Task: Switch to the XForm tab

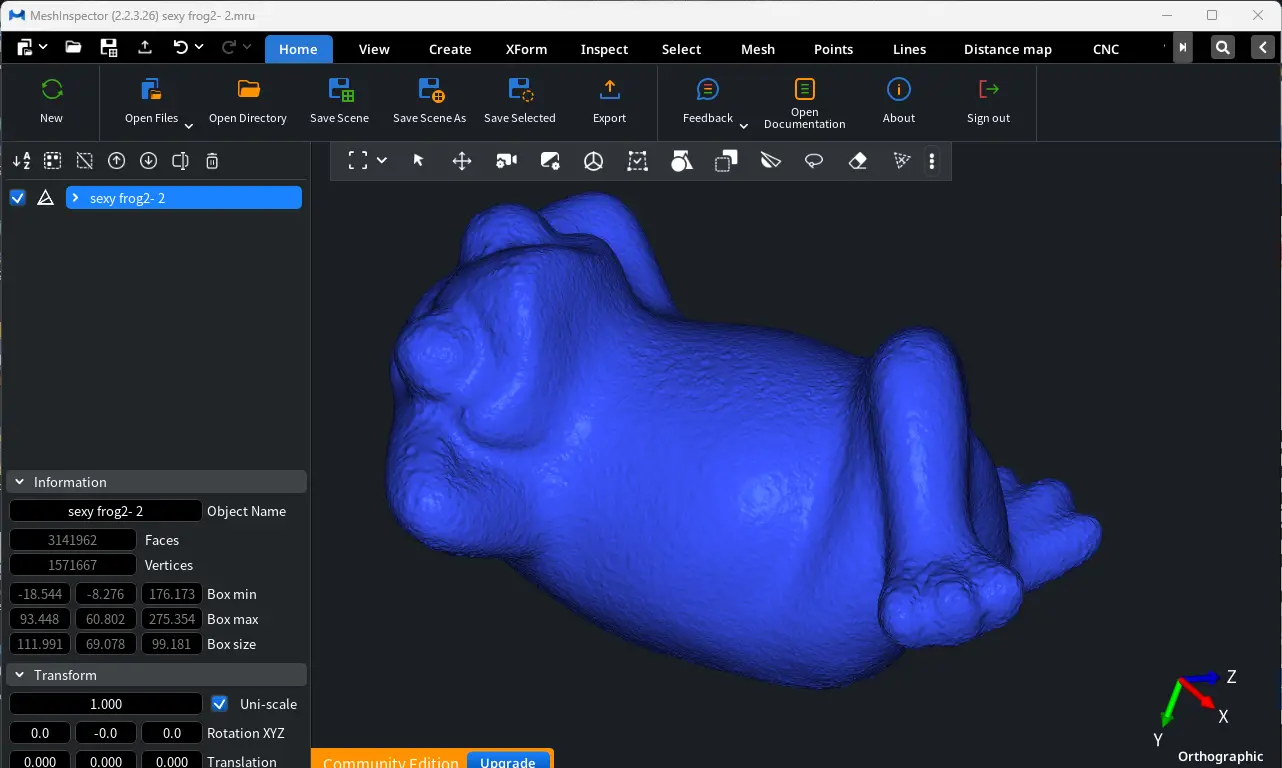Action: point(526,49)
